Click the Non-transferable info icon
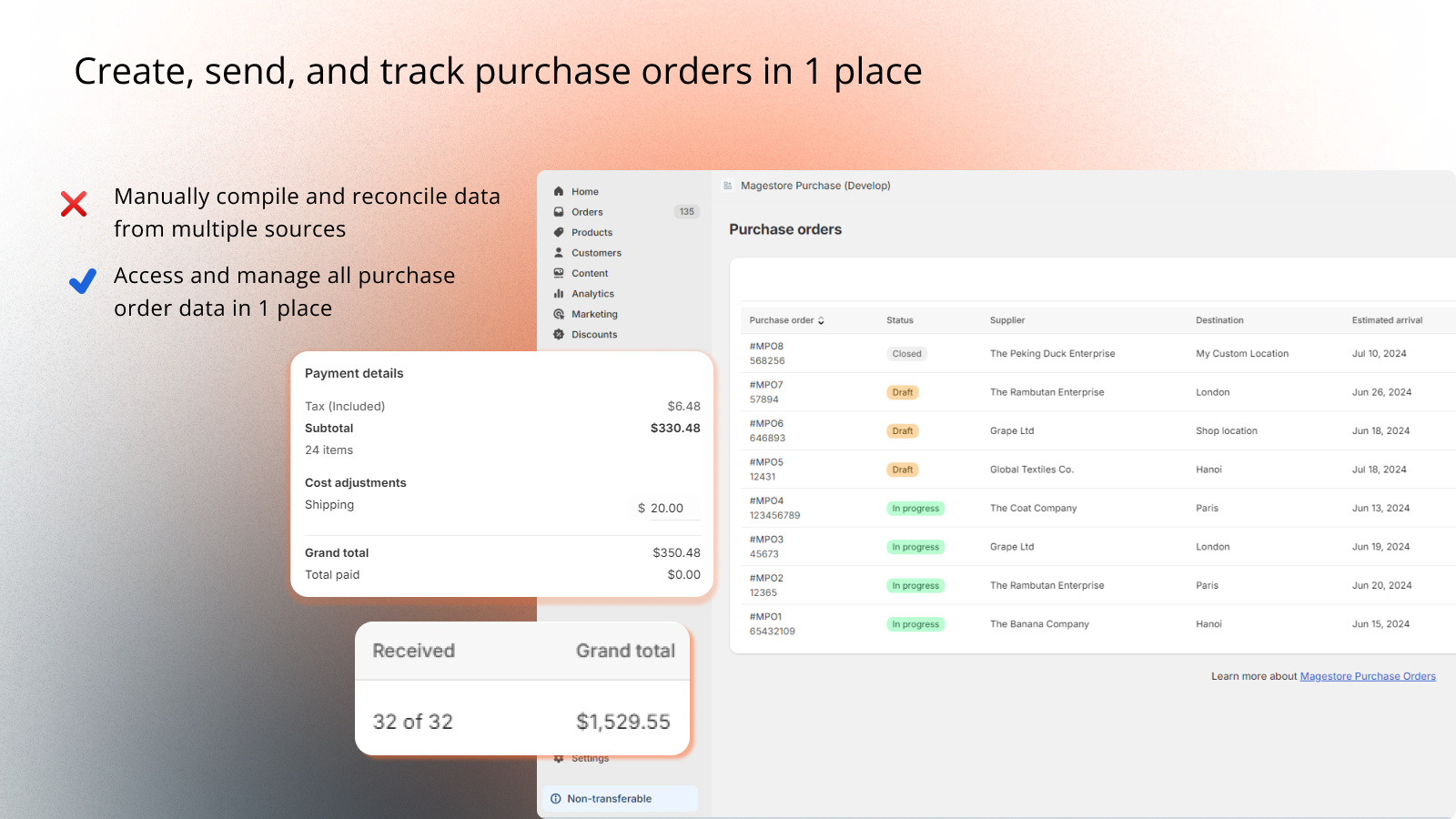 tap(556, 798)
